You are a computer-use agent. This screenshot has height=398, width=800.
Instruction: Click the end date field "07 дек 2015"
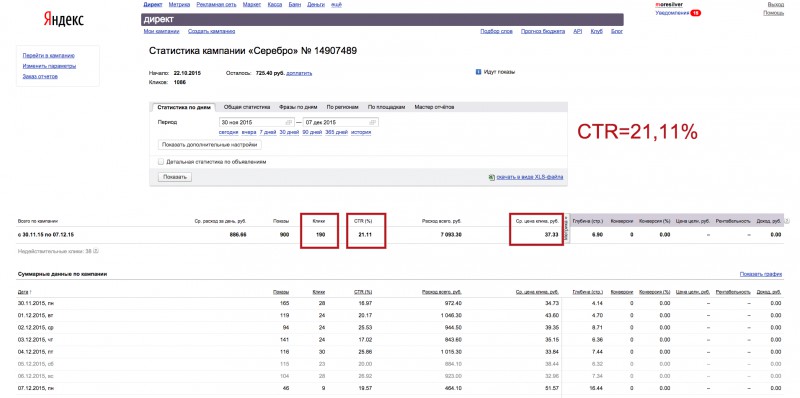pos(341,122)
